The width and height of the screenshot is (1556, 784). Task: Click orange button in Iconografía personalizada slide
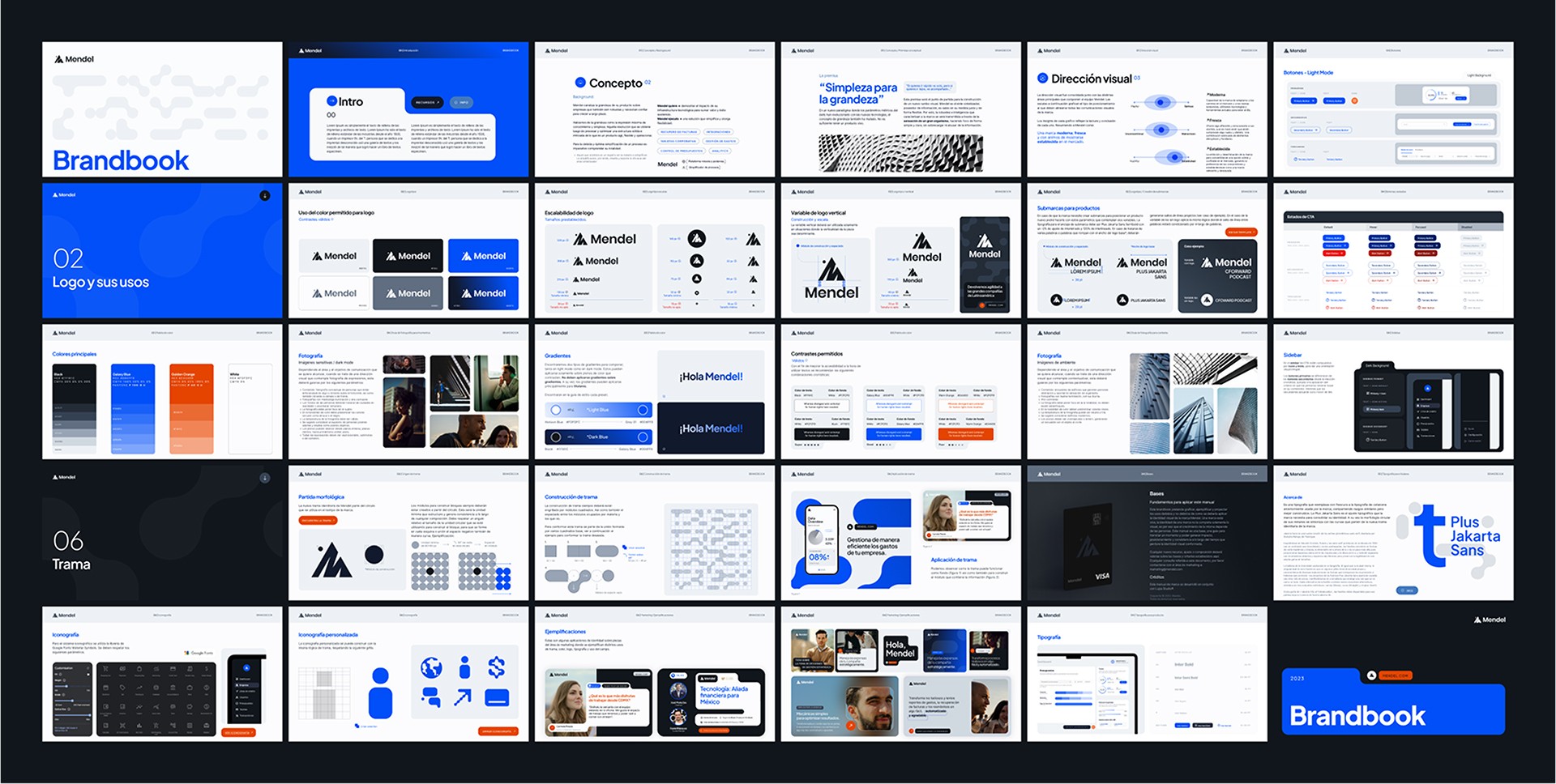tap(498, 731)
